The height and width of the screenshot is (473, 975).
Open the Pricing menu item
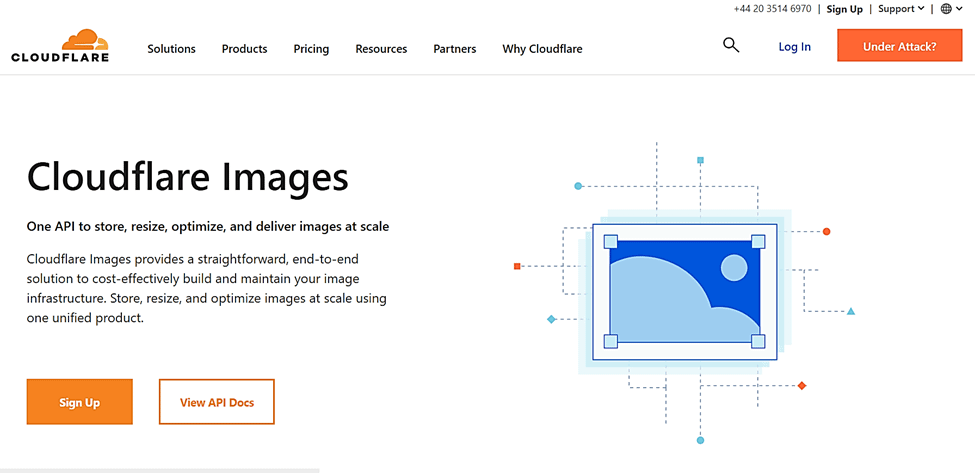312,48
